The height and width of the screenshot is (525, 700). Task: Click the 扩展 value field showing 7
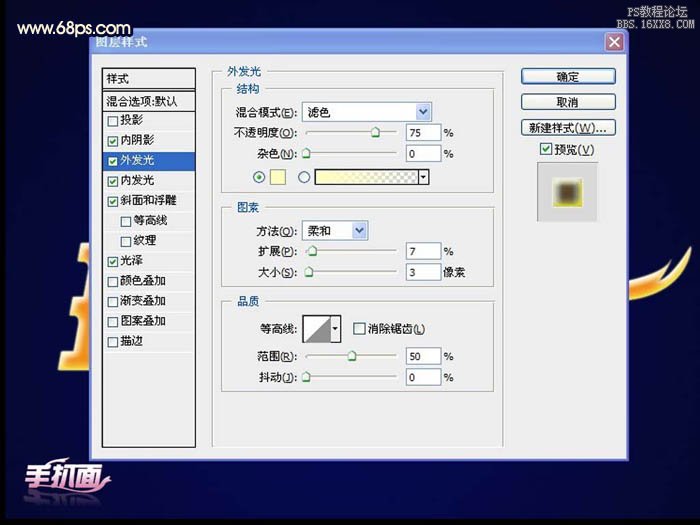point(423,251)
